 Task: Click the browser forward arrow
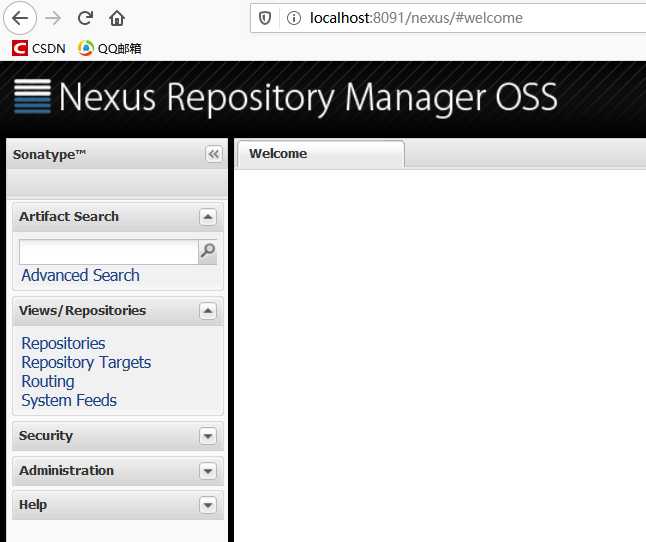point(53,18)
